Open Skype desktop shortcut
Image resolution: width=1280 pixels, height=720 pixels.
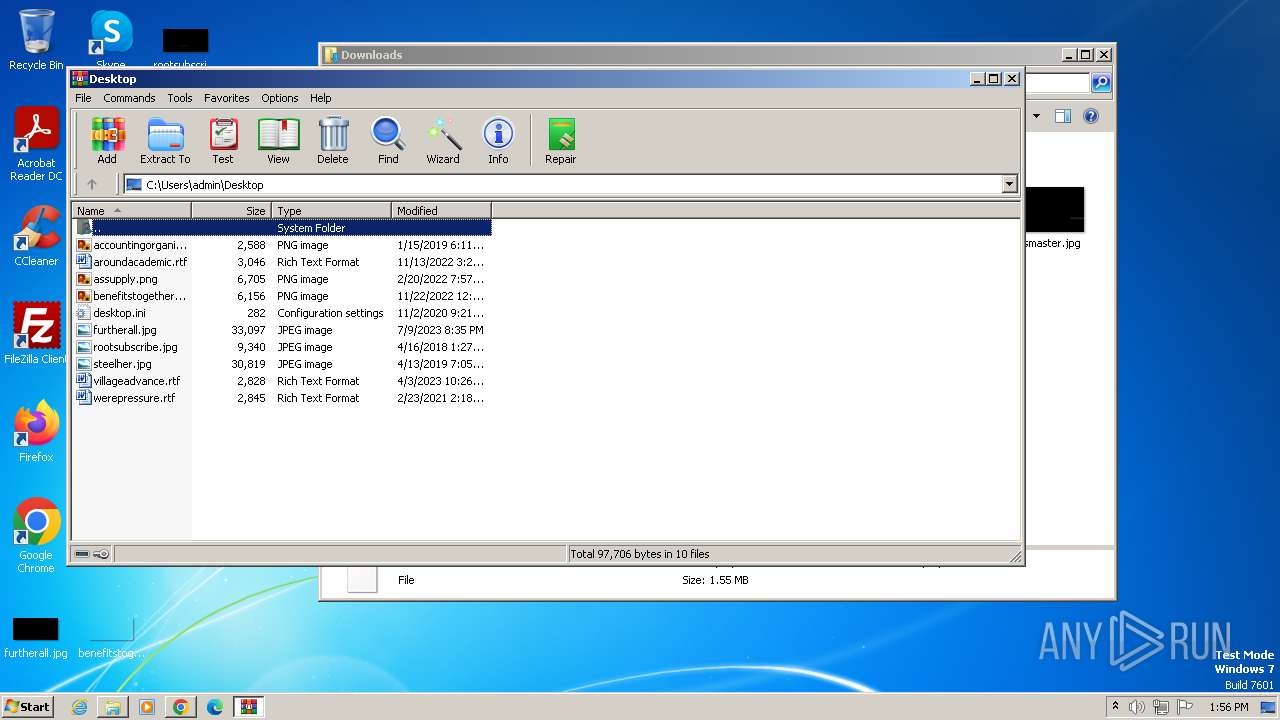pyautogui.click(x=111, y=40)
